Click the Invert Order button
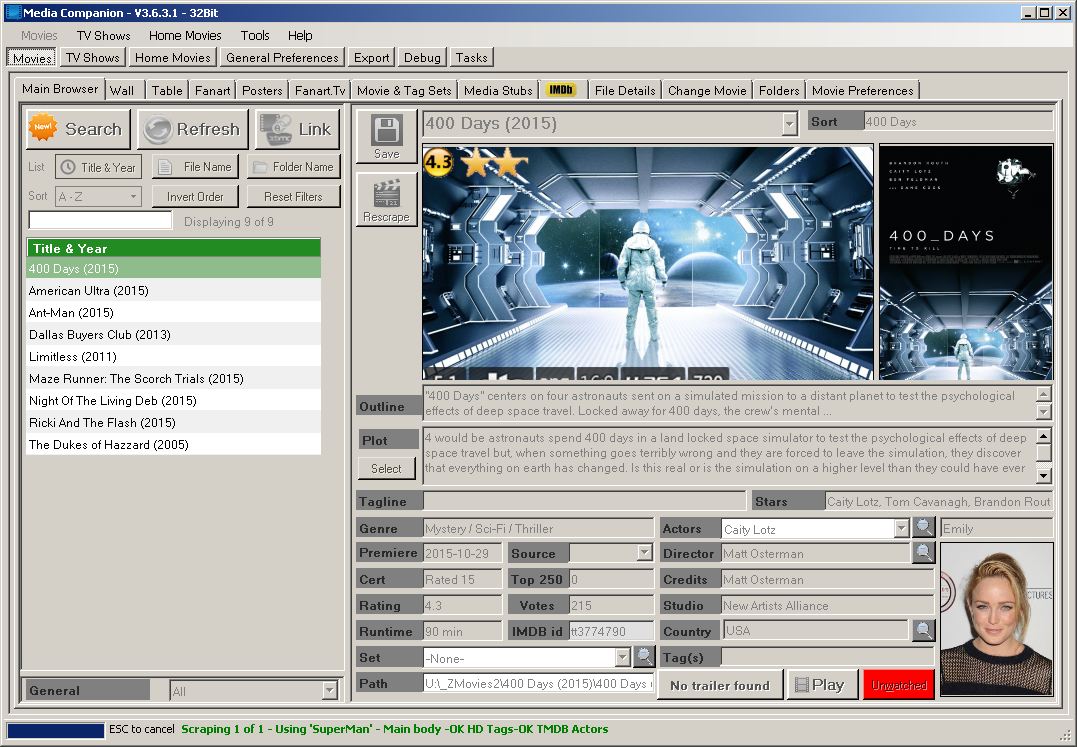This screenshot has height=747, width=1077. (195, 196)
